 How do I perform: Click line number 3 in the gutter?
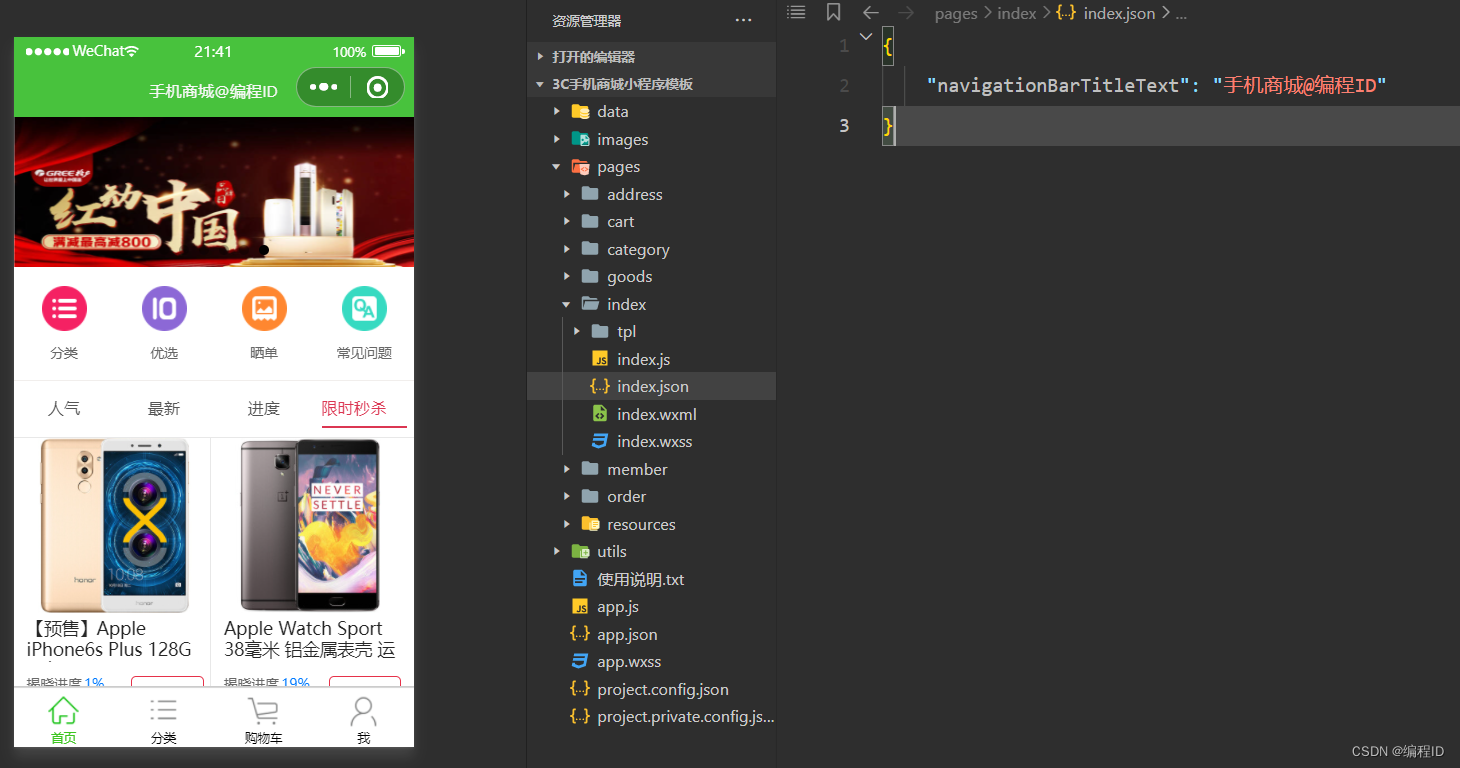coord(844,125)
